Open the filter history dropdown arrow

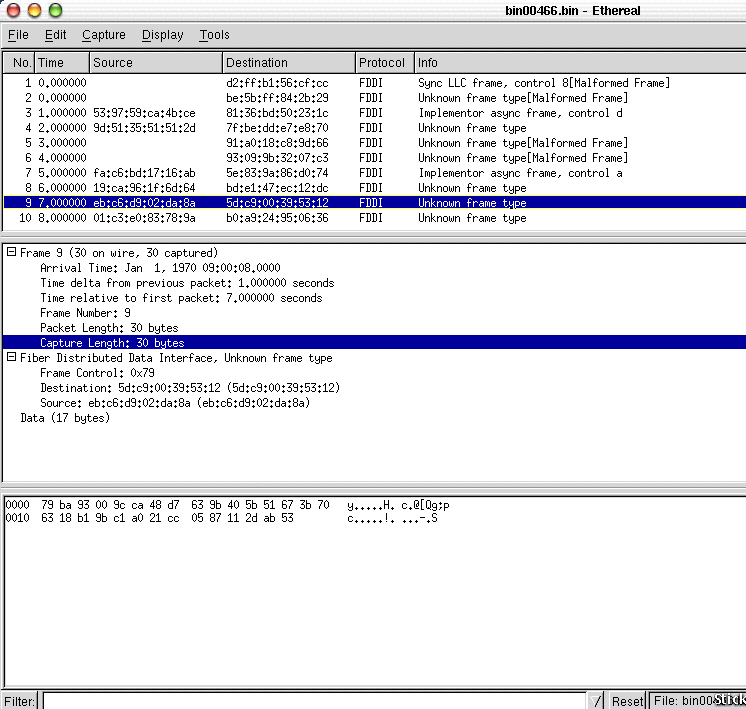click(x=596, y=701)
